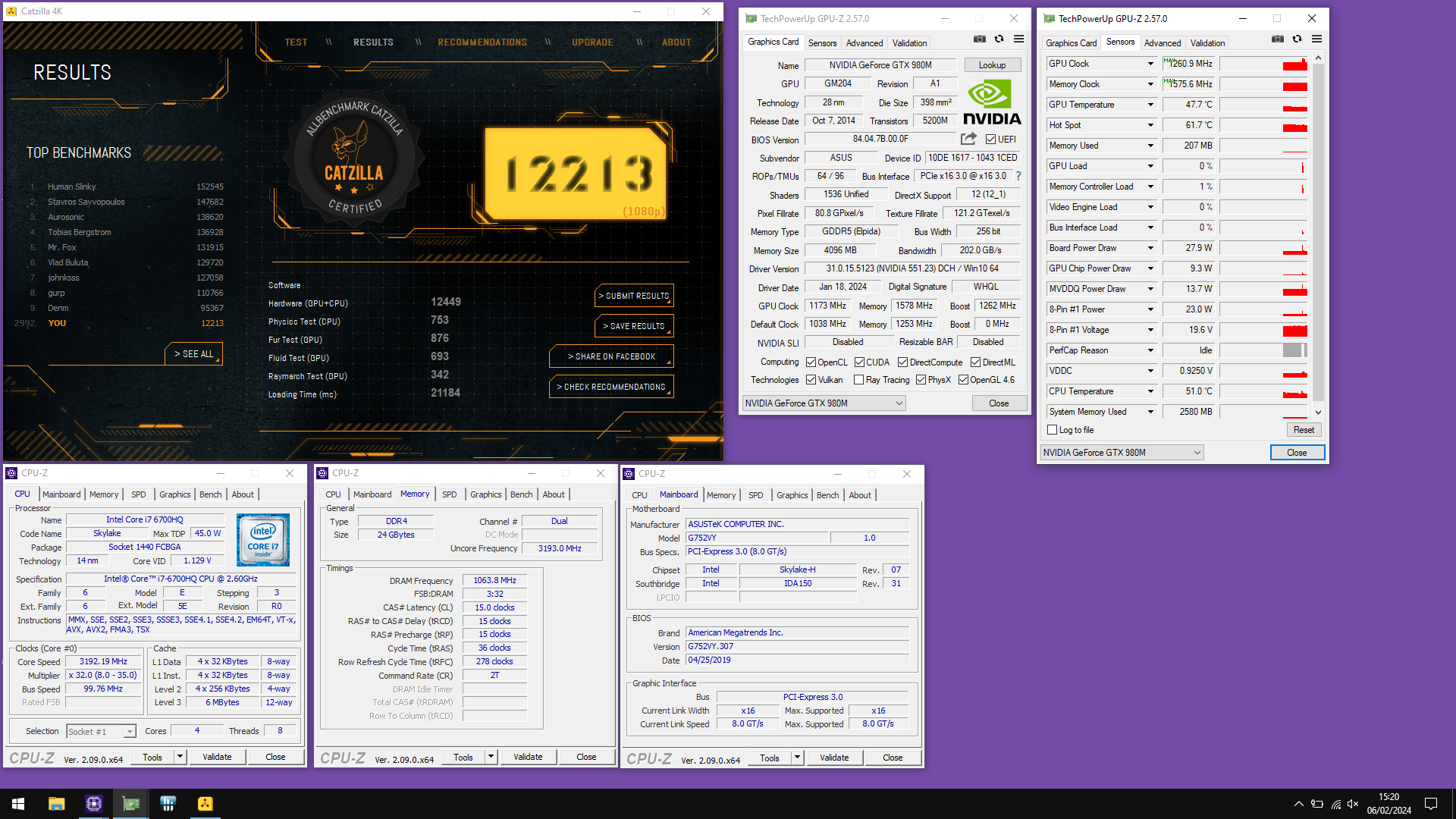Click Validate in CPU-Z Memory window
The height and width of the screenshot is (819, 1456).
[x=528, y=757]
